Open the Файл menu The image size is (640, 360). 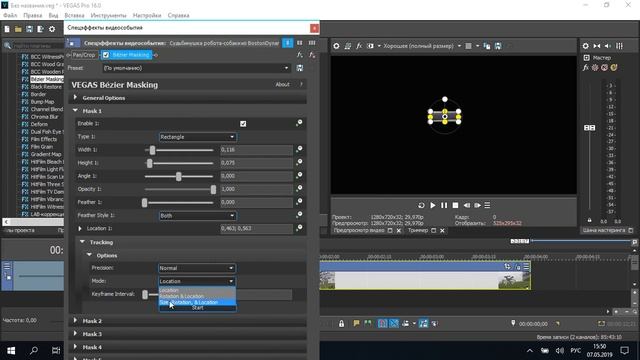pyautogui.click(x=10, y=15)
